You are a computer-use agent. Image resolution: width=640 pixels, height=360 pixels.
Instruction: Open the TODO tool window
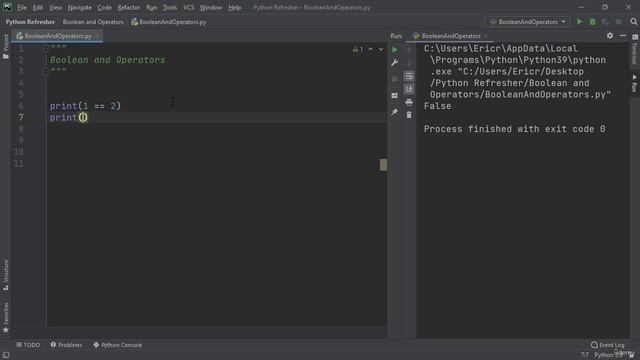[28, 345]
